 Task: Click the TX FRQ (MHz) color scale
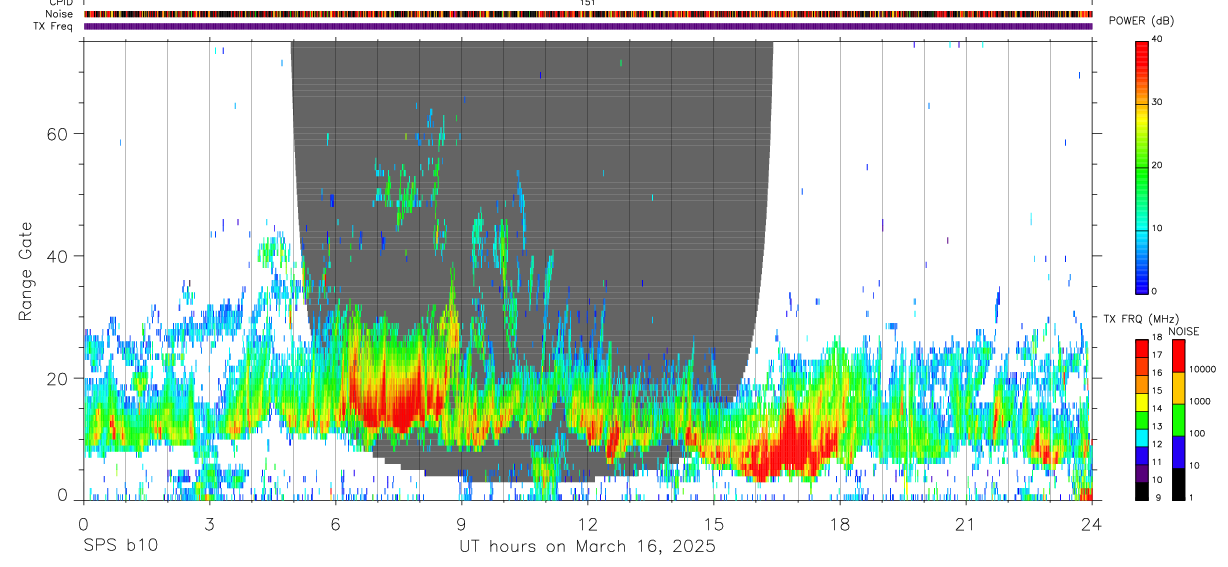click(1142, 419)
